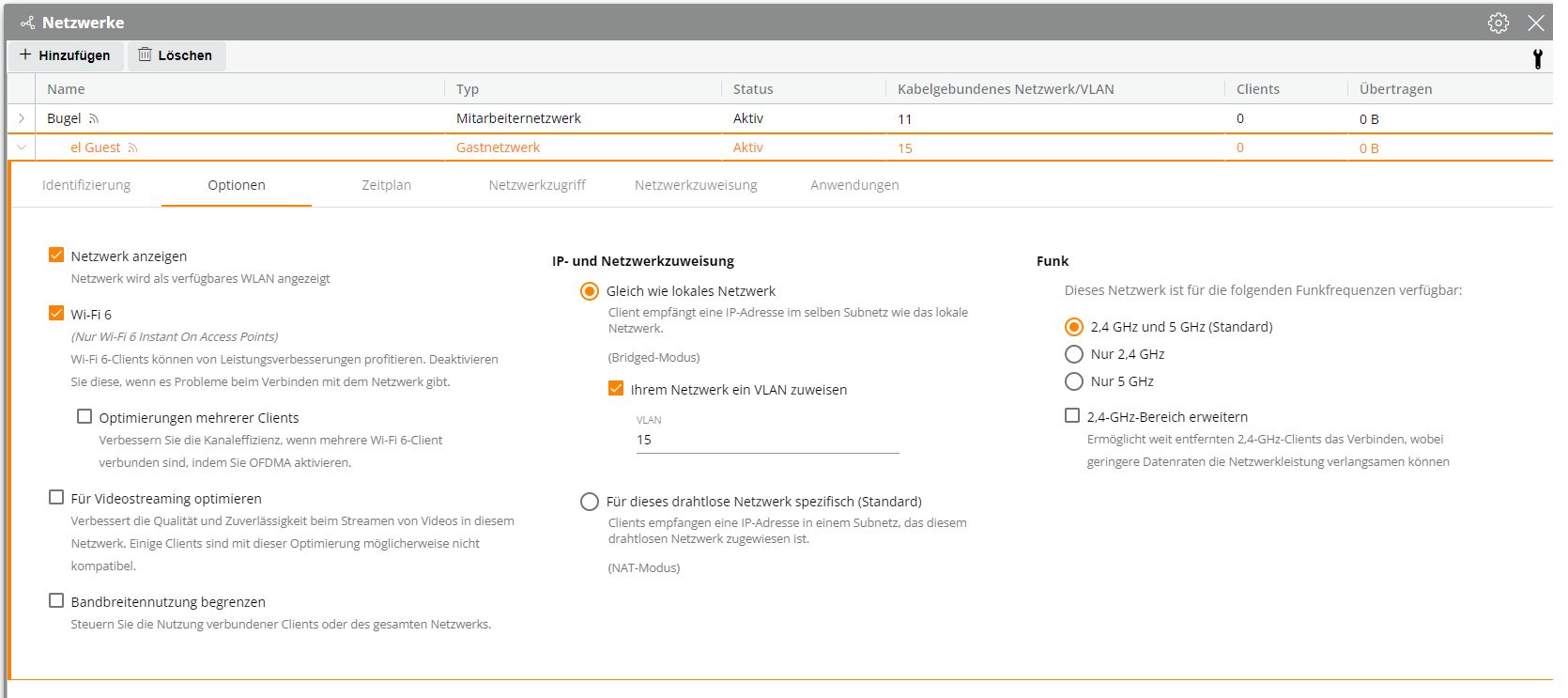This screenshot has height=698, width=1568.
Task: Select Gleich wie lokales Netzwerk radio
Action: [x=590, y=291]
